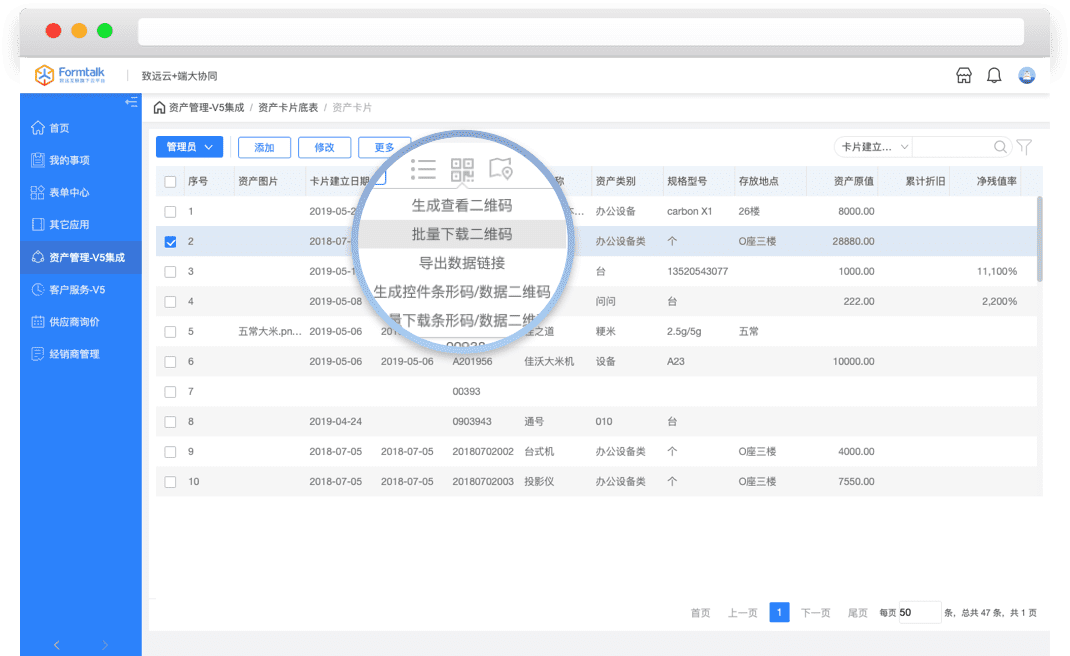The image size is (1070, 656).
Task: Open 首页 in the sidebar
Action: pos(59,128)
